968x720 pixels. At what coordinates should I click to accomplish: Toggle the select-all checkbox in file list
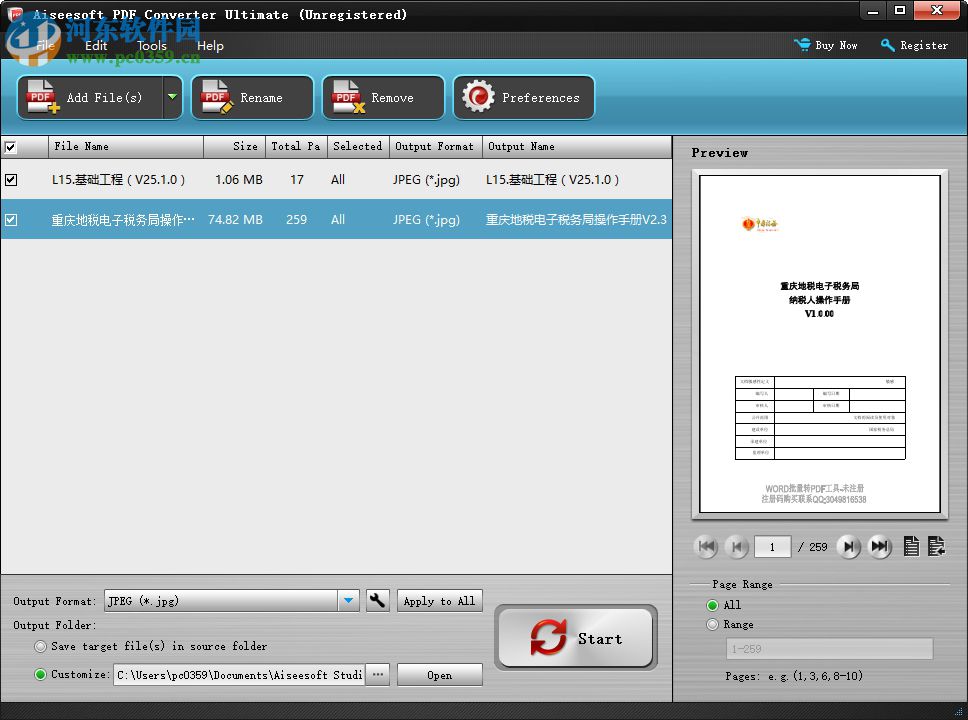(11, 146)
